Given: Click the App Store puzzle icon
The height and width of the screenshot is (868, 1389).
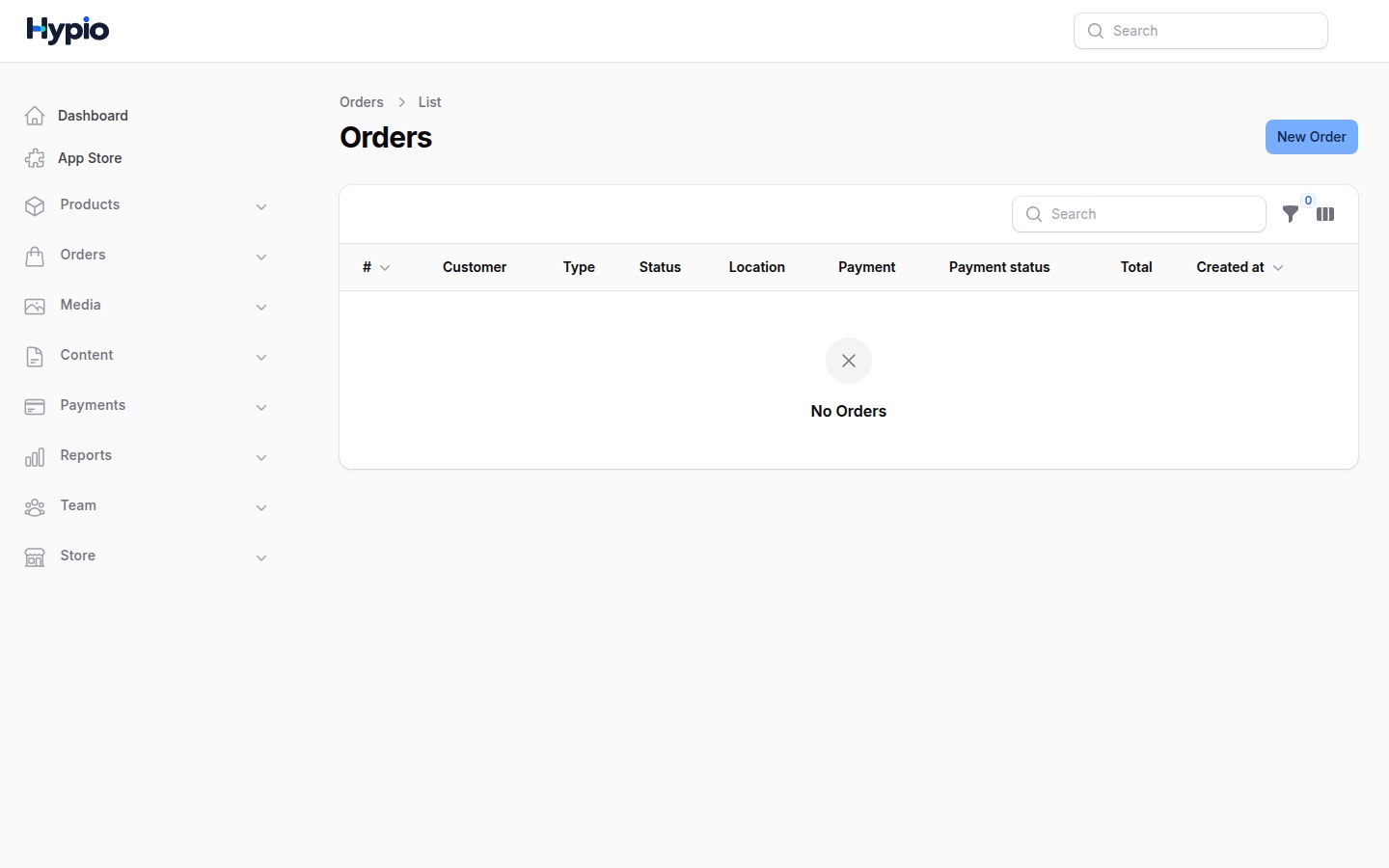Looking at the screenshot, I should coord(35,158).
